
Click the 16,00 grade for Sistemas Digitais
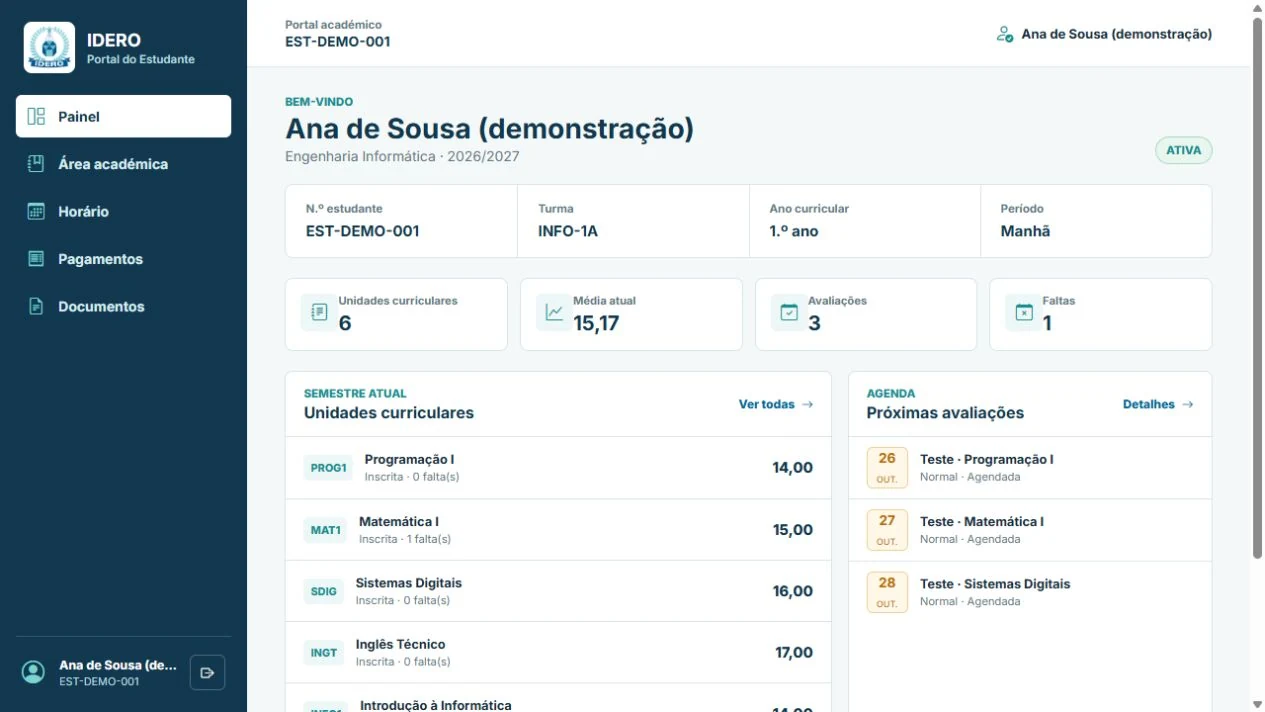[x=792, y=591]
